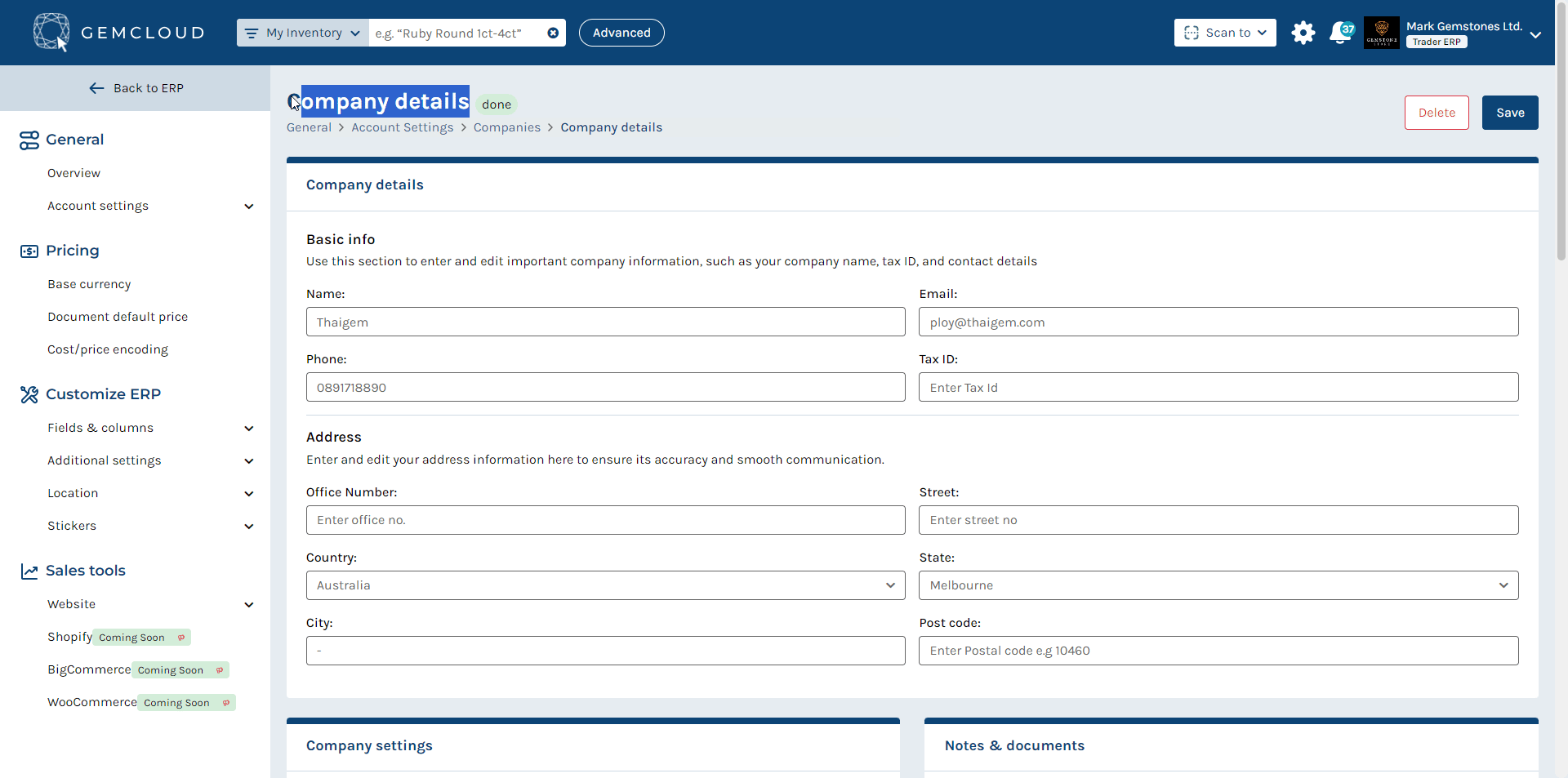Click Back to ERP
The height and width of the screenshot is (778, 1568).
pyautogui.click(x=136, y=88)
